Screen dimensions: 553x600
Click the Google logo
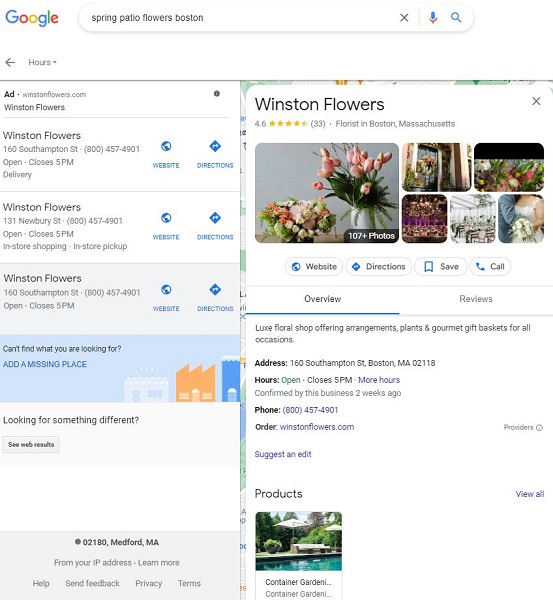click(32, 18)
